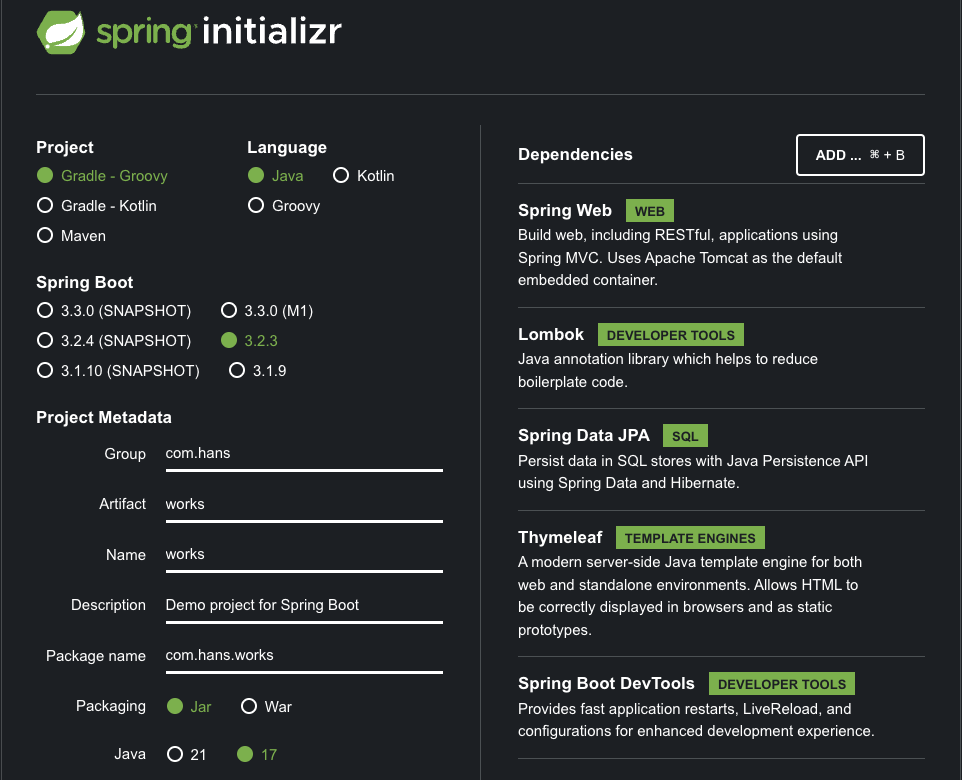The image size is (962, 780).
Task: Select Spring Boot version 3.1.9
Action: (x=258, y=371)
